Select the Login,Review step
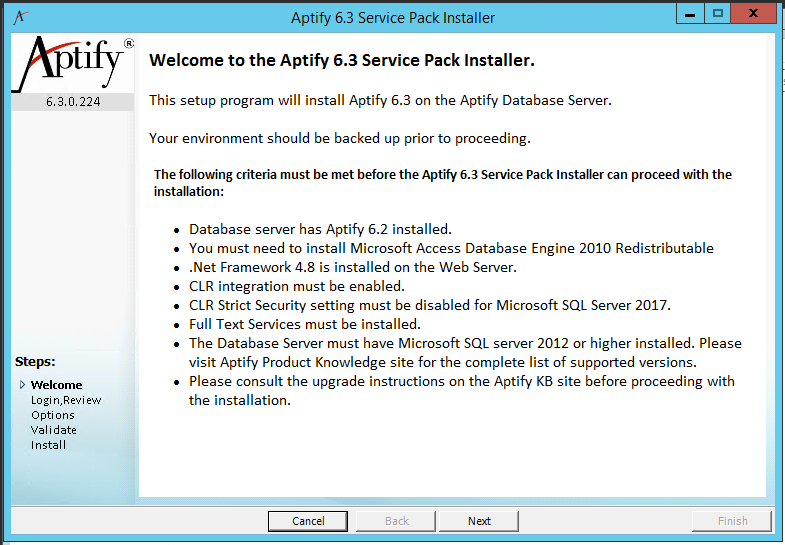The height and width of the screenshot is (545, 785). click(66, 400)
